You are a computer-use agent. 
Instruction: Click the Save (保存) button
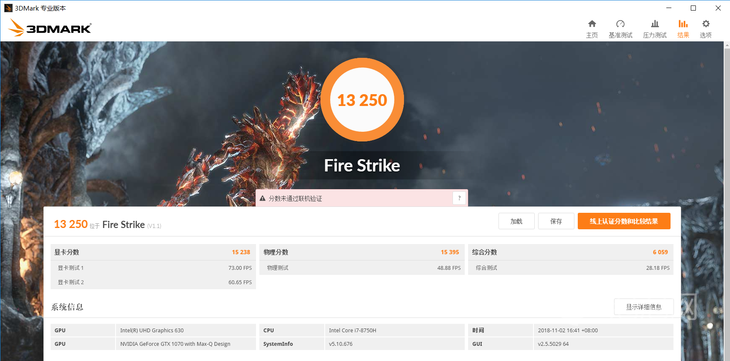tap(556, 221)
